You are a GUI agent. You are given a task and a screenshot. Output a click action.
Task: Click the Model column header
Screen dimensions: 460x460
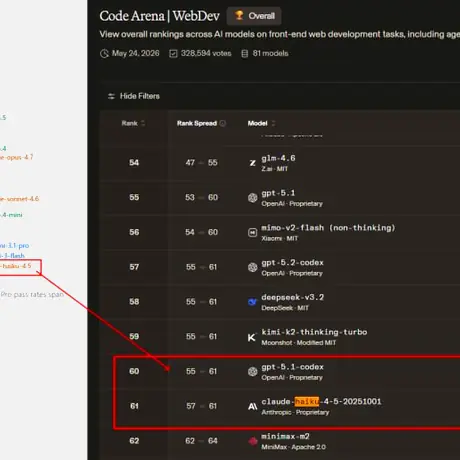pos(257,123)
